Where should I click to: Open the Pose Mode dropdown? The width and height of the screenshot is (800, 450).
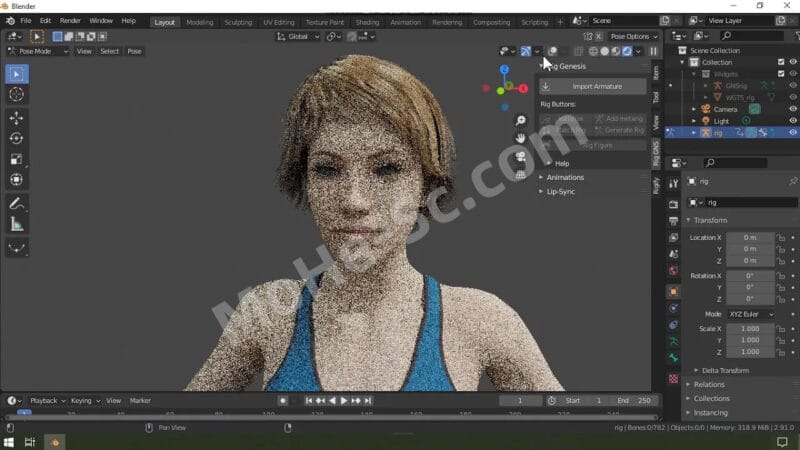pyautogui.click(x=38, y=51)
